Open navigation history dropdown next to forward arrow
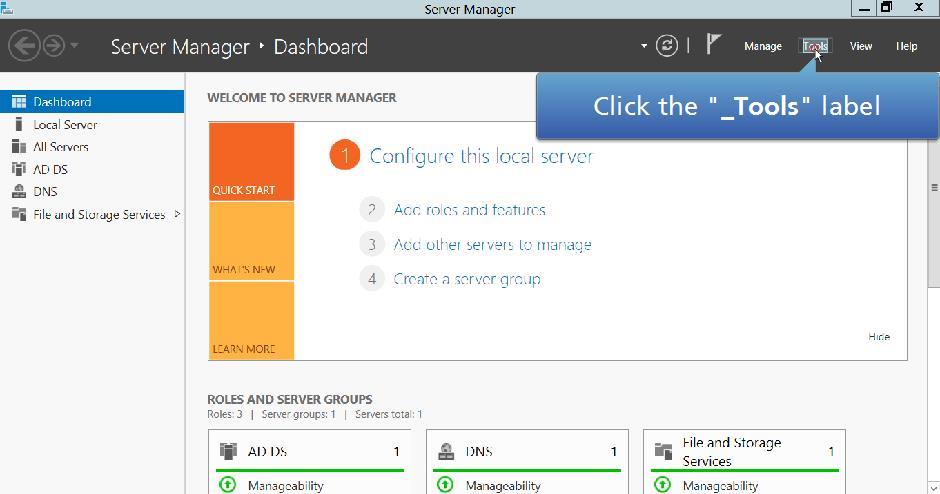940x494 pixels. click(74, 45)
